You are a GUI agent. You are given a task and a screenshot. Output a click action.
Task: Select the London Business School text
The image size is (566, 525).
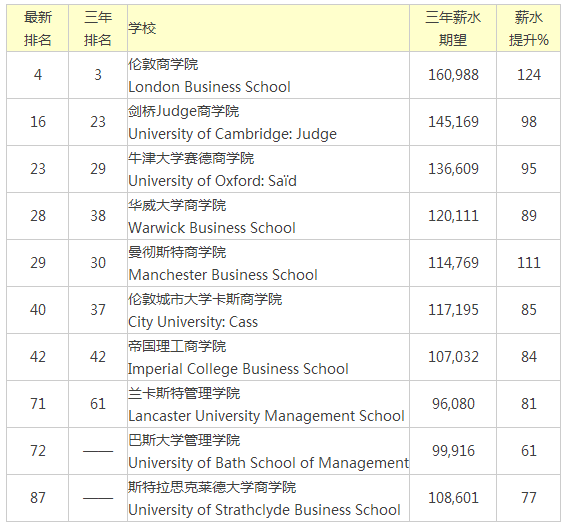(209, 87)
